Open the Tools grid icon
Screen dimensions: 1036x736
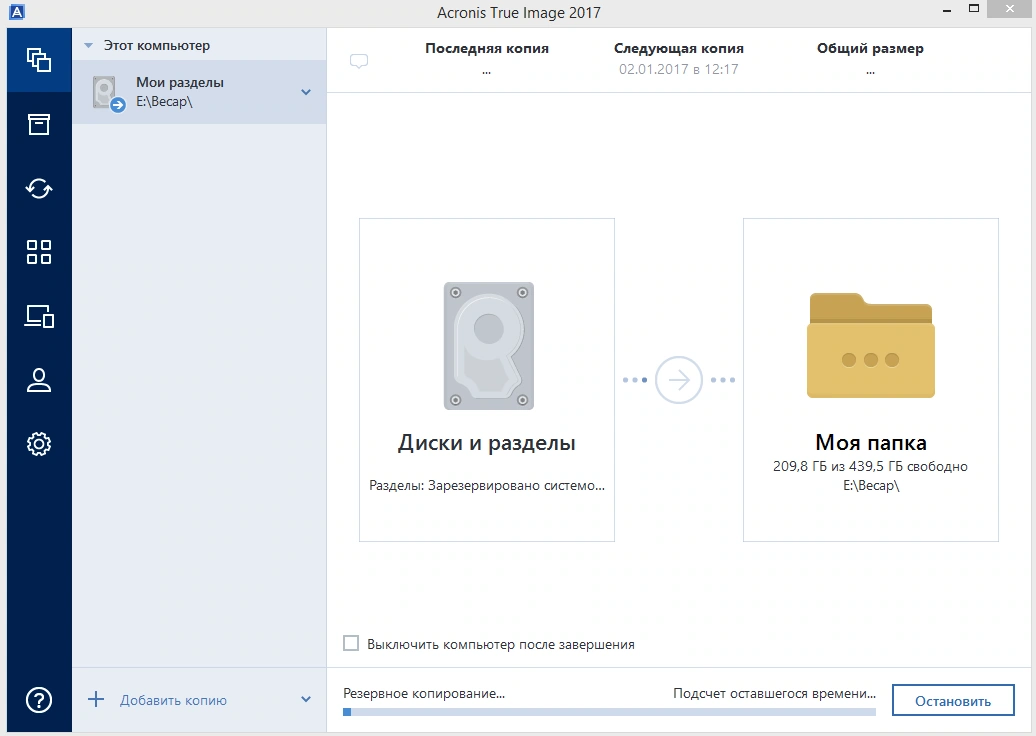[x=39, y=252]
